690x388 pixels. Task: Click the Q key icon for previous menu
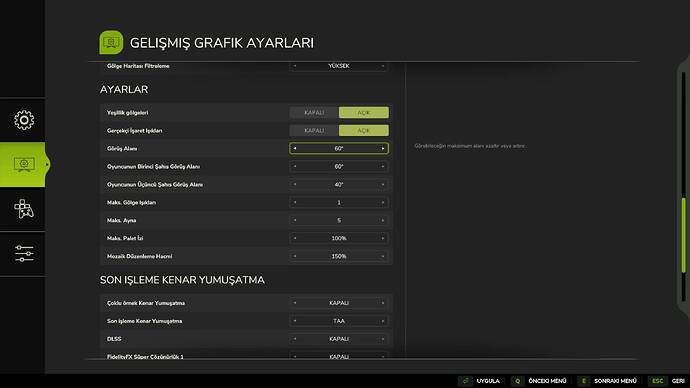tap(518, 381)
